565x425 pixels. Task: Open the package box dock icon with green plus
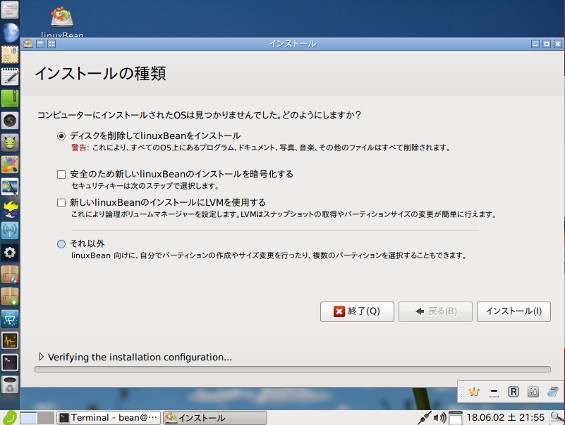pos(10,297)
